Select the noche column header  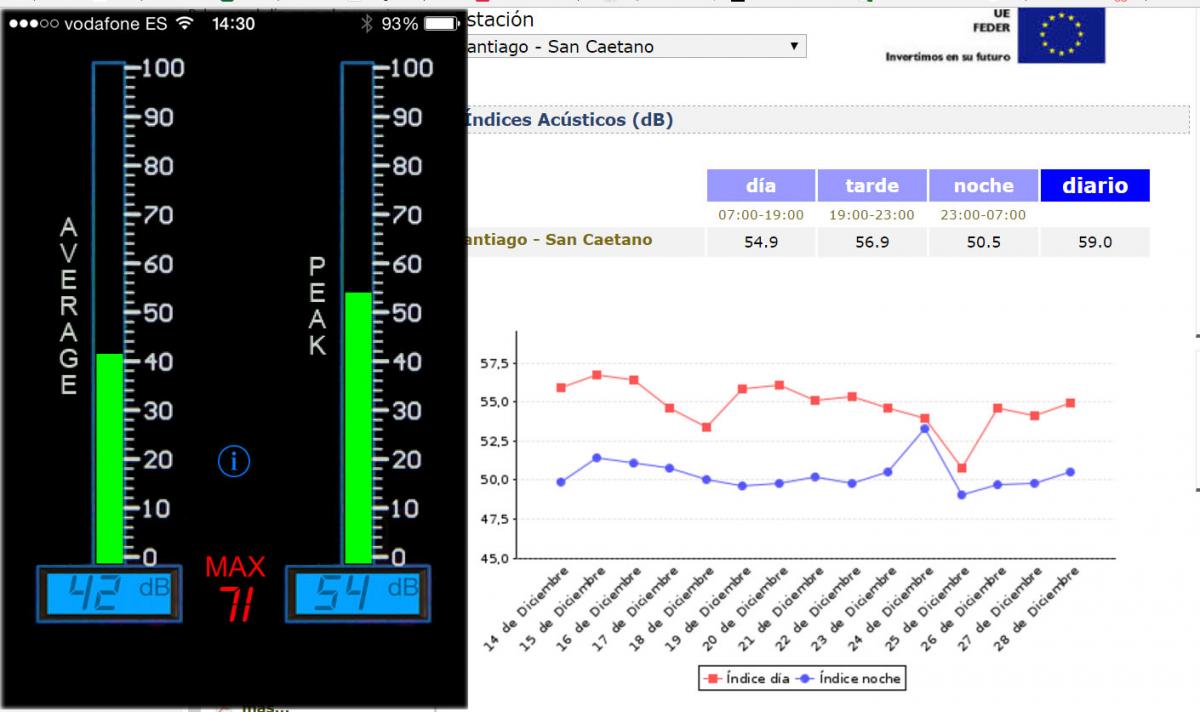pyautogui.click(x=983, y=185)
